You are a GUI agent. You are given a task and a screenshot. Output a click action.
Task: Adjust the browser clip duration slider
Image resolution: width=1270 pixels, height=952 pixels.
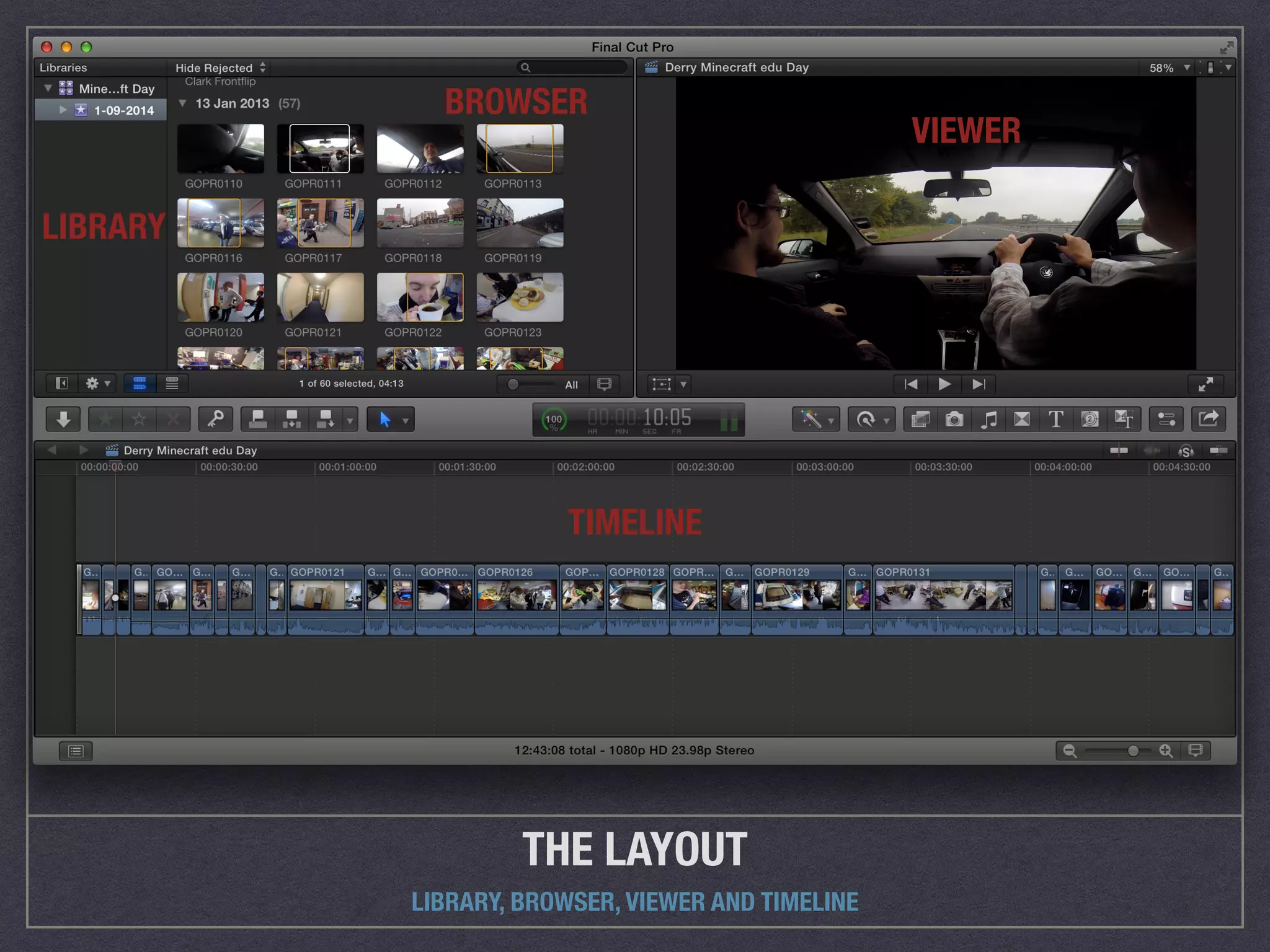pos(513,384)
